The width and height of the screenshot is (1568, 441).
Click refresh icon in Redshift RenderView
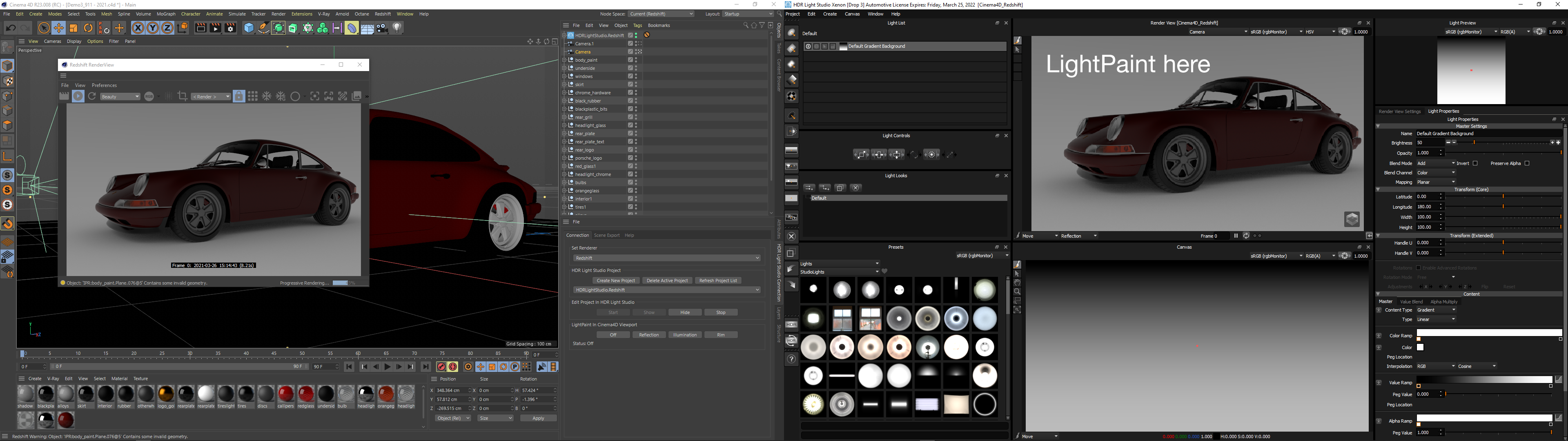coord(93,96)
